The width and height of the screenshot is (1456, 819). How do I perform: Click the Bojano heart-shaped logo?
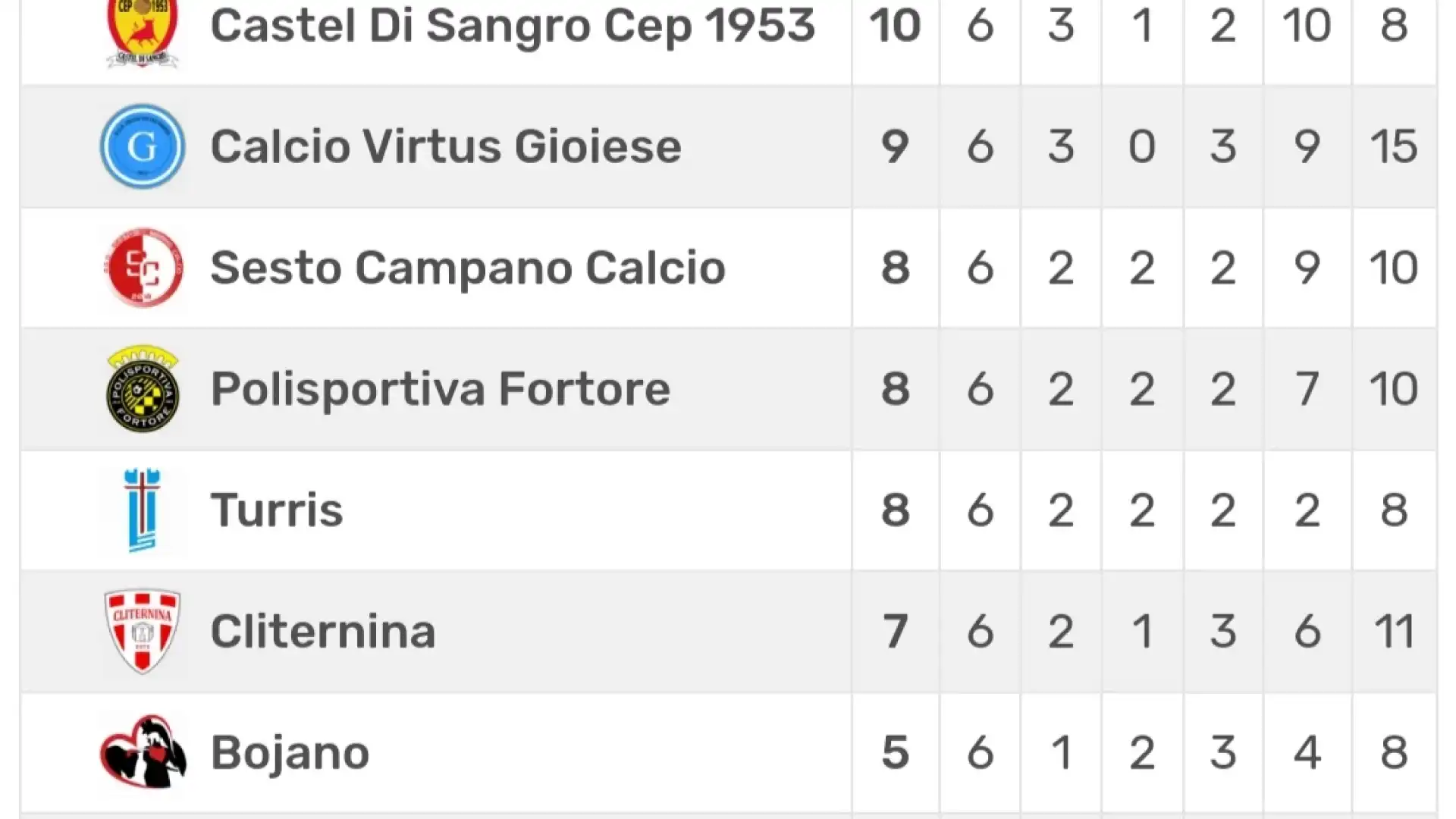click(143, 752)
